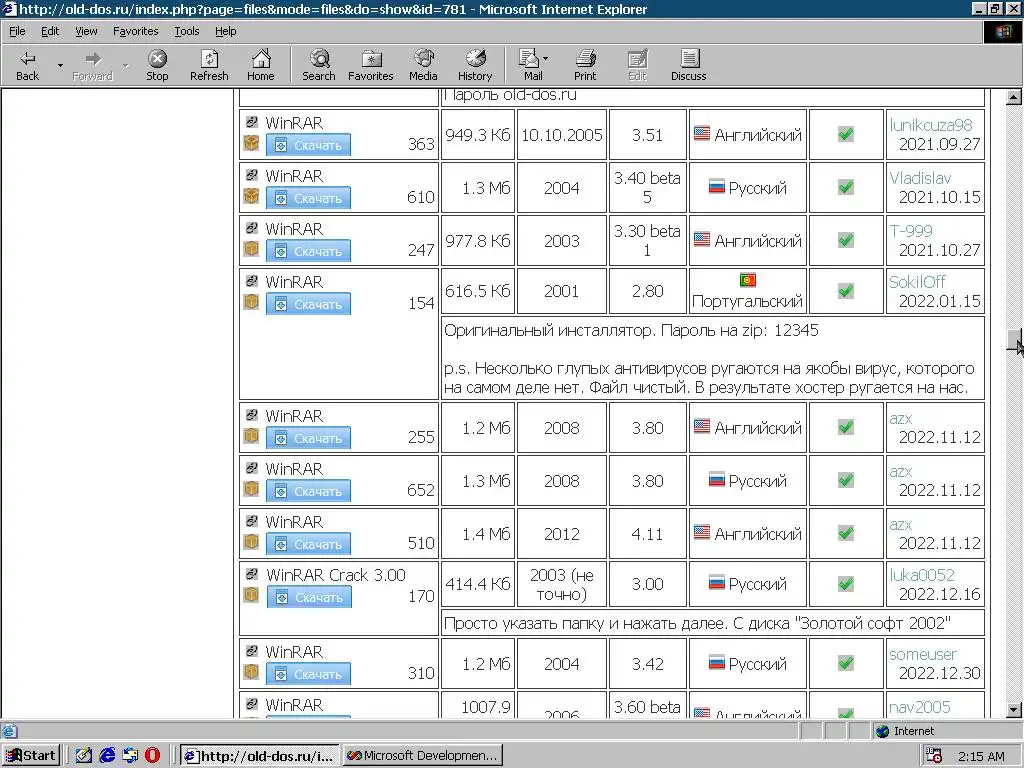Open the Tools menu
Screen dimensions: 1024x768
(187, 31)
